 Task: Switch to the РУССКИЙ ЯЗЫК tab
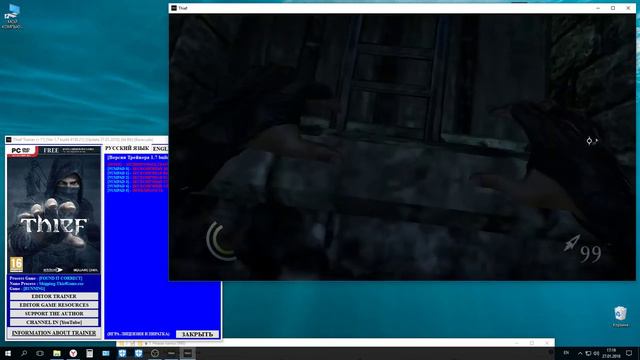[x=127, y=148]
